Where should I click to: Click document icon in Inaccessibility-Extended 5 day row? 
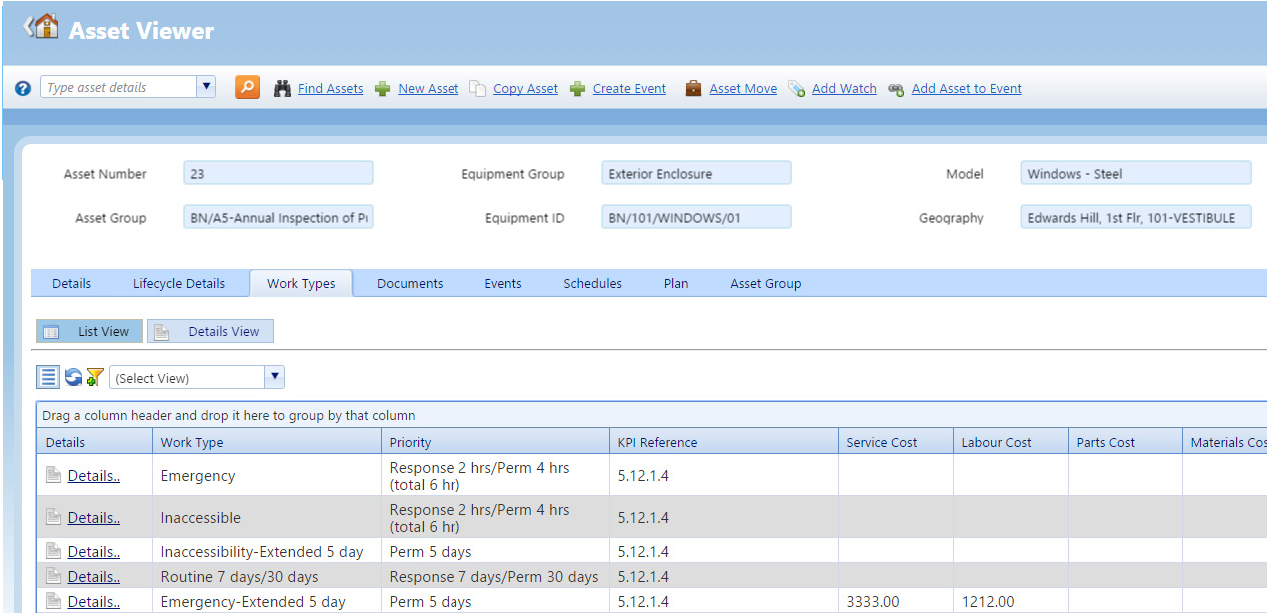tap(54, 551)
